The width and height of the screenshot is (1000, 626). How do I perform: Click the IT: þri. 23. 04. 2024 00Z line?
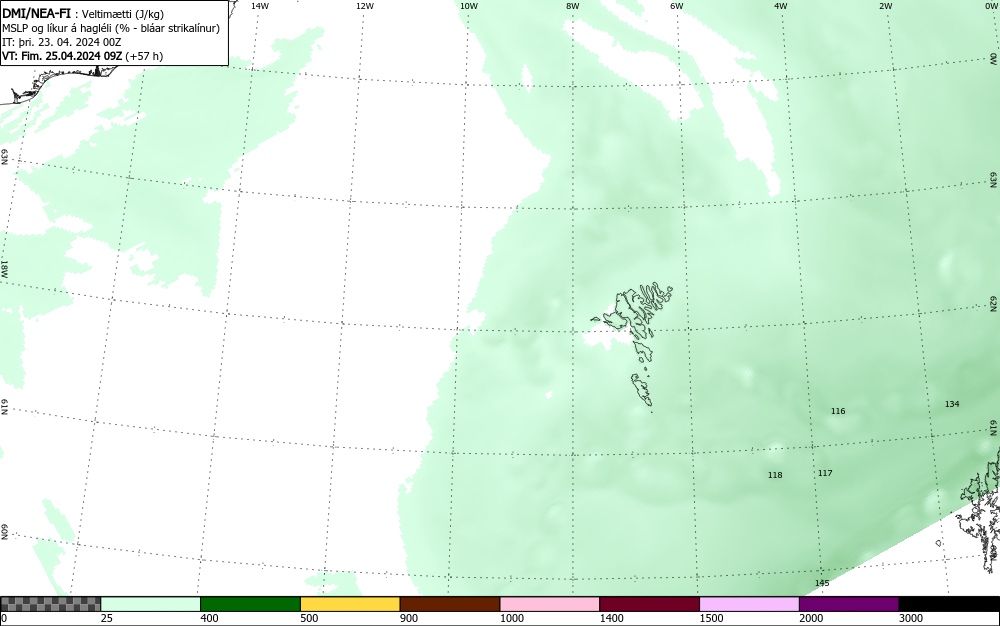[x=62, y=42]
